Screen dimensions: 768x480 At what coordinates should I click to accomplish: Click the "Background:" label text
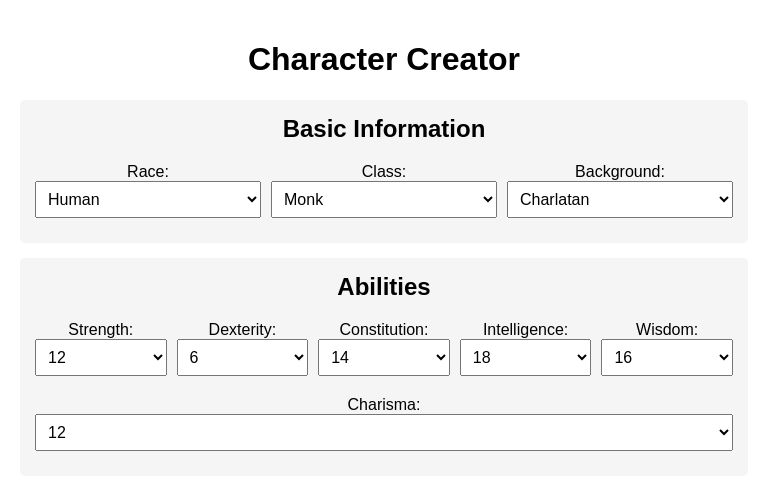620,171
